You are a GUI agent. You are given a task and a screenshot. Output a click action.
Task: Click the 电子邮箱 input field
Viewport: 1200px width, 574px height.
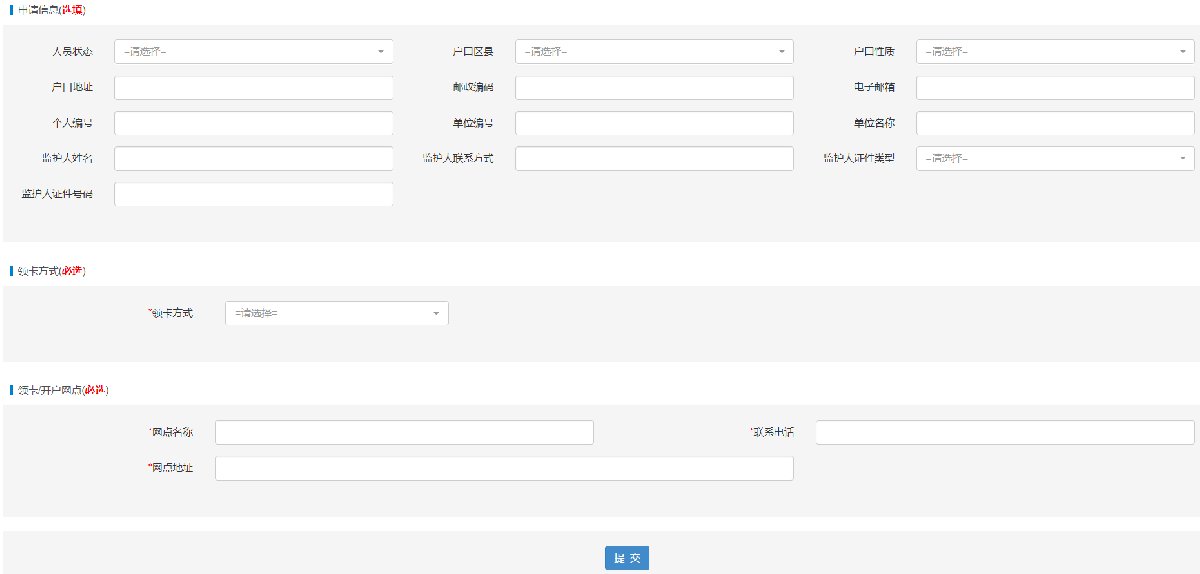(x=1057, y=87)
